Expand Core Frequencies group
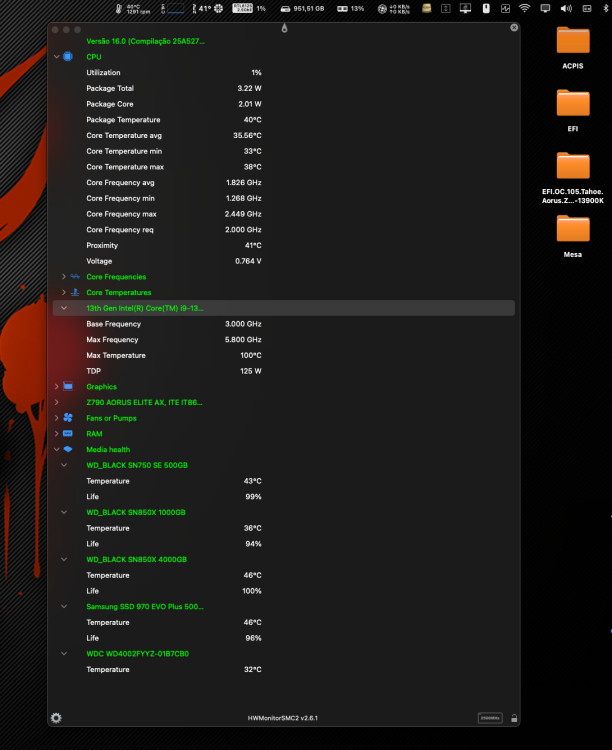 (64, 276)
